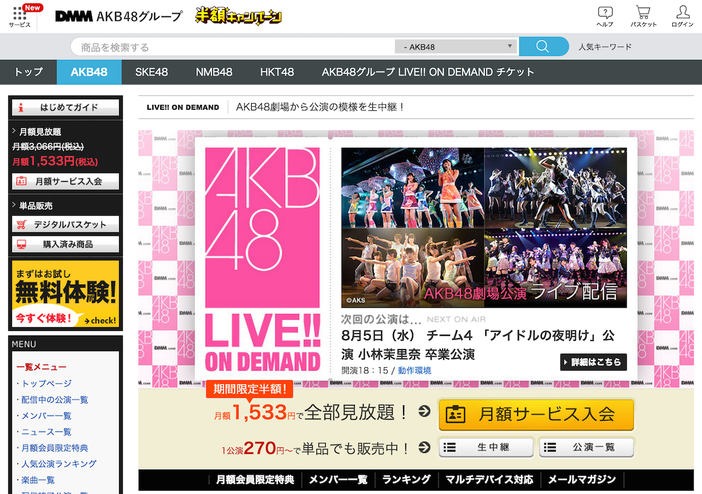This screenshot has width=702, height=494.
Task: Click 月額会員限定特典 in bottom black bar
Action: [255, 480]
